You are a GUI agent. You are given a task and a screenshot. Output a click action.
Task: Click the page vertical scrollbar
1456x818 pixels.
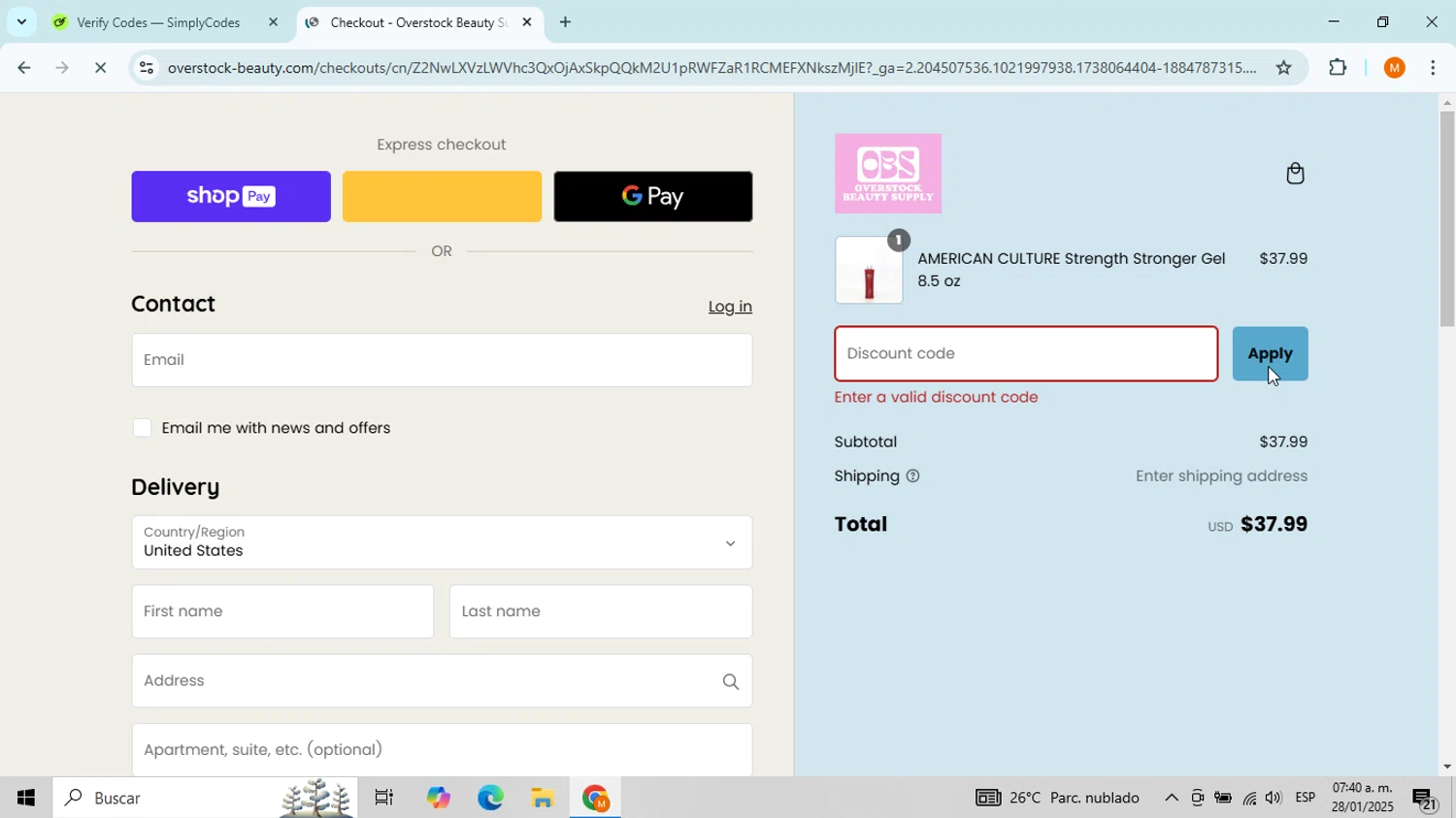1446,218
